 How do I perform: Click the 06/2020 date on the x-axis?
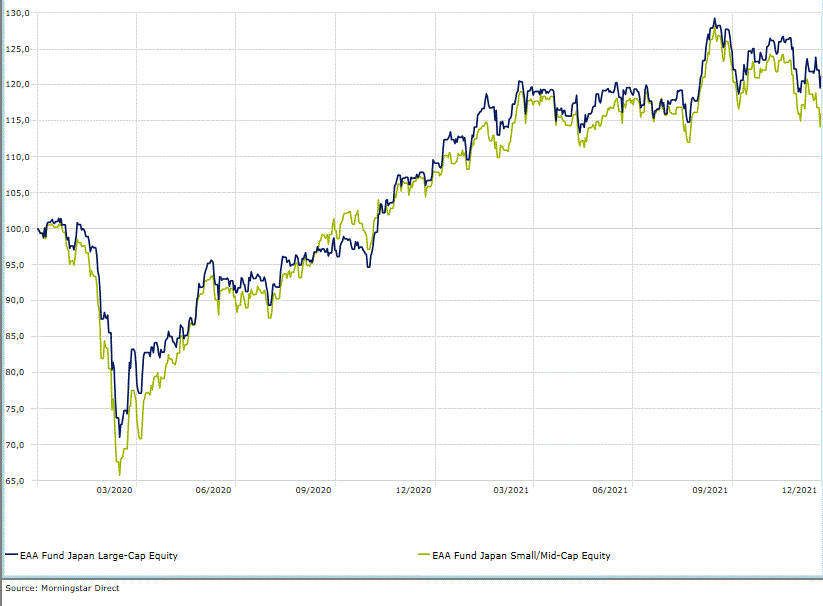215,490
